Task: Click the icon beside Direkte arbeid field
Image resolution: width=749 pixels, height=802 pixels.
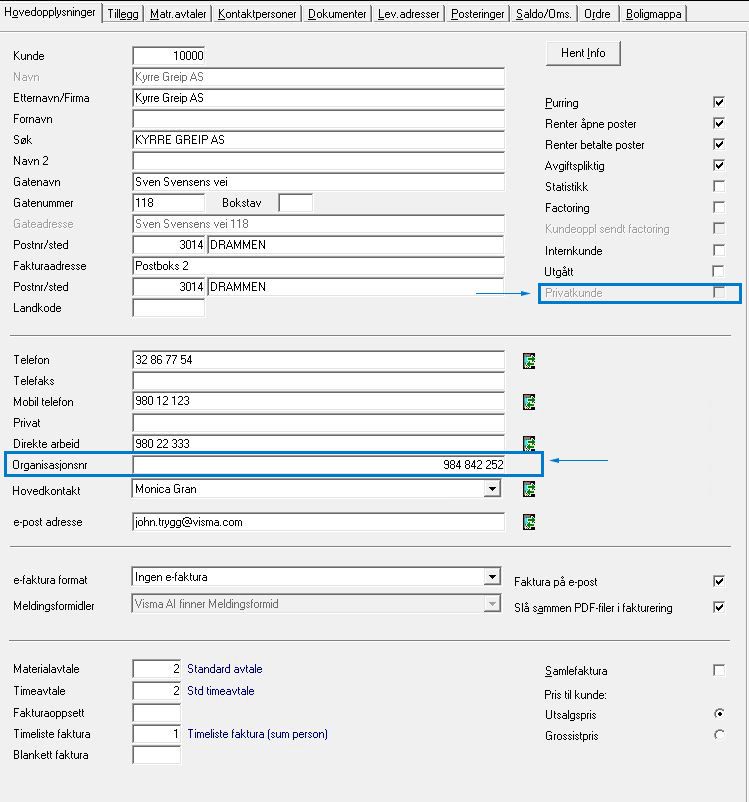Action: pos(529,443)
